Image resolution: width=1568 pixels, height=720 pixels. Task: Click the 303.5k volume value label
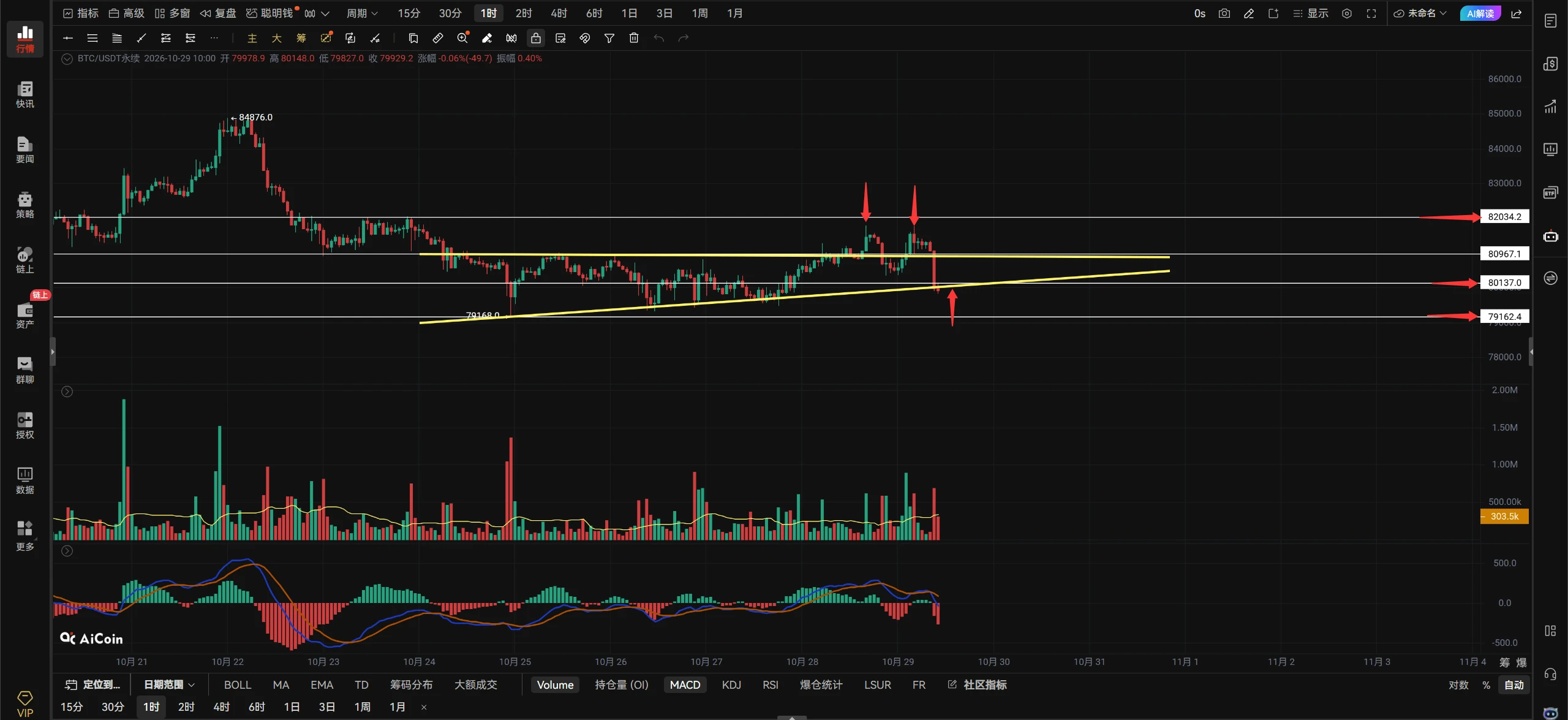coord(1504,517)
